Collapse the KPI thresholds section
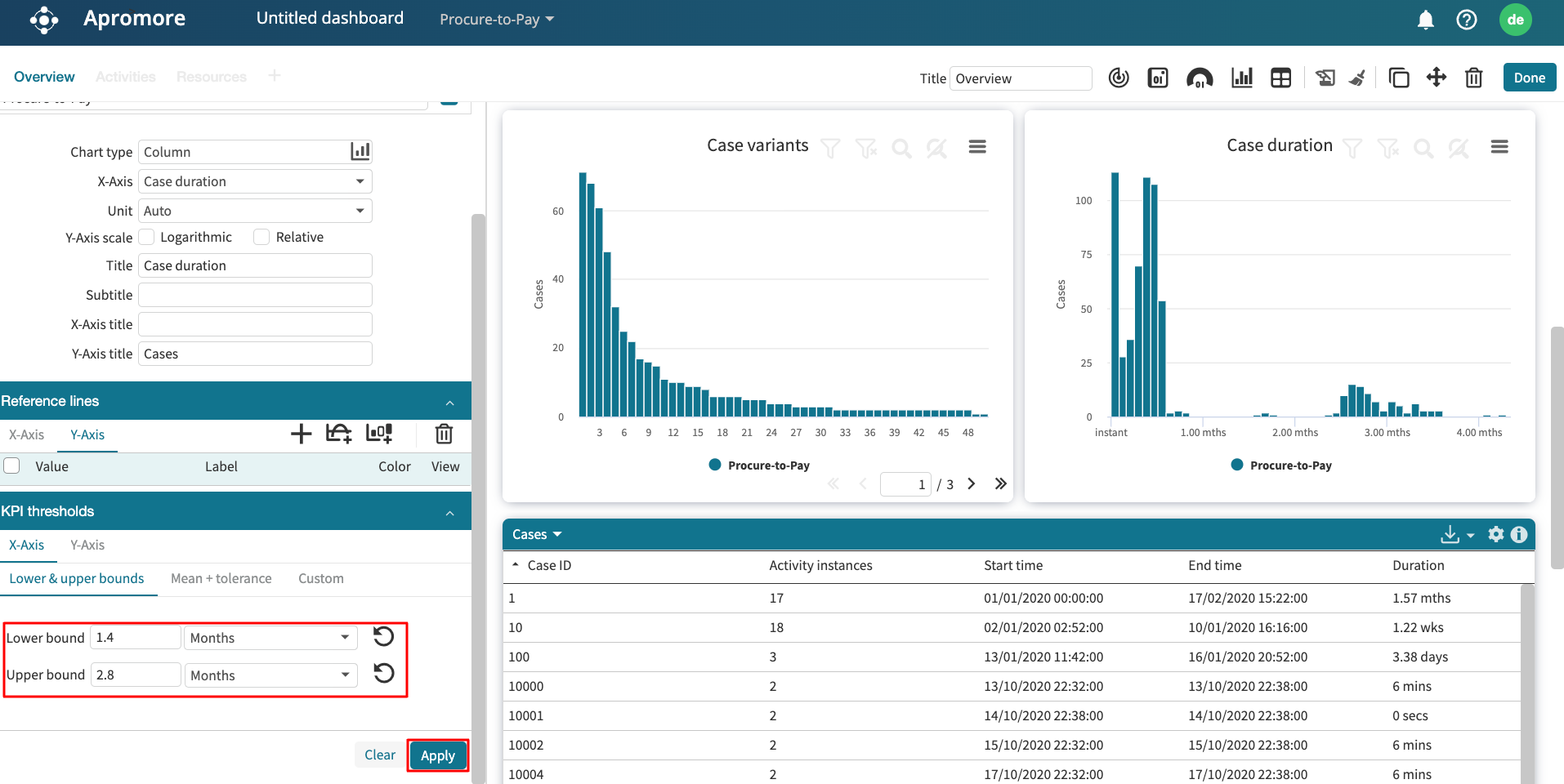Image resolution: width=1564 pixels, height=784 pixels. [449, 512]
